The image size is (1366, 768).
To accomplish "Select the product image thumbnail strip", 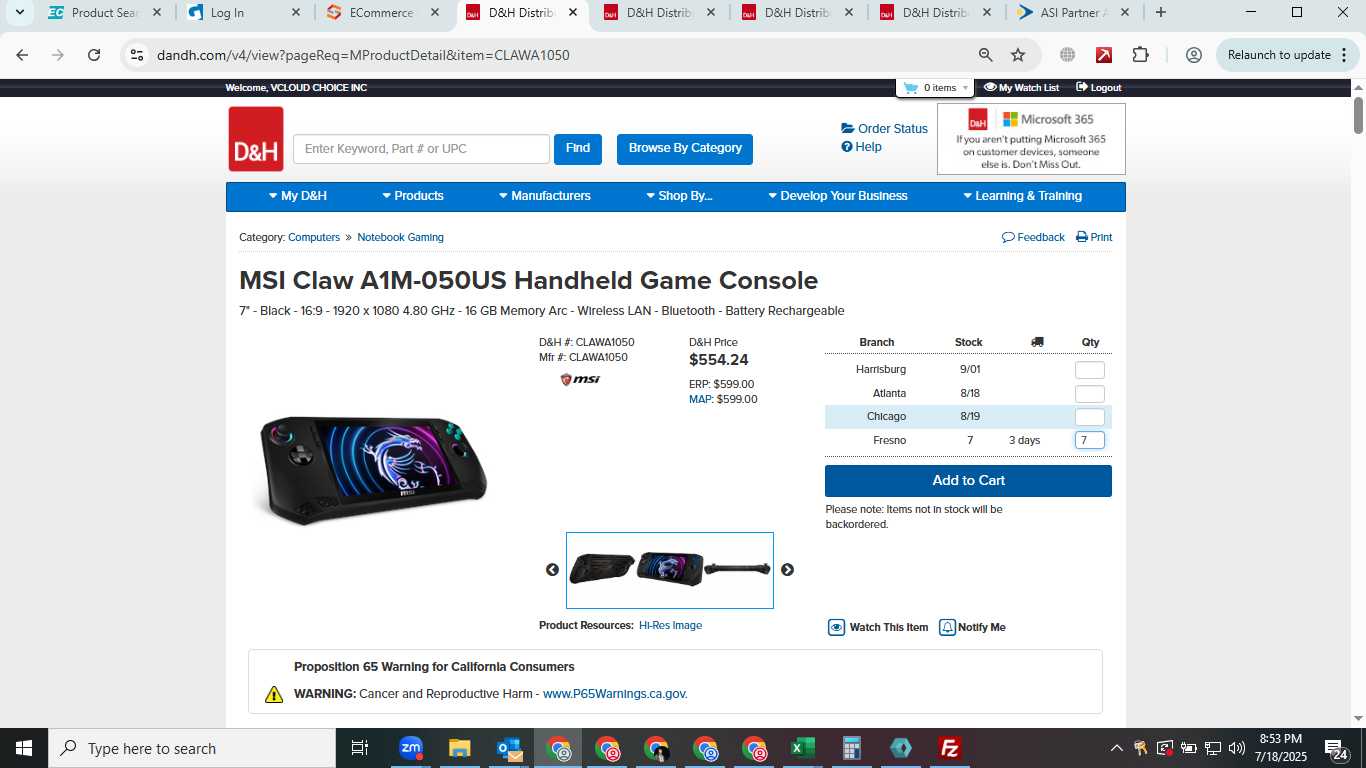I will click(670, 570).
